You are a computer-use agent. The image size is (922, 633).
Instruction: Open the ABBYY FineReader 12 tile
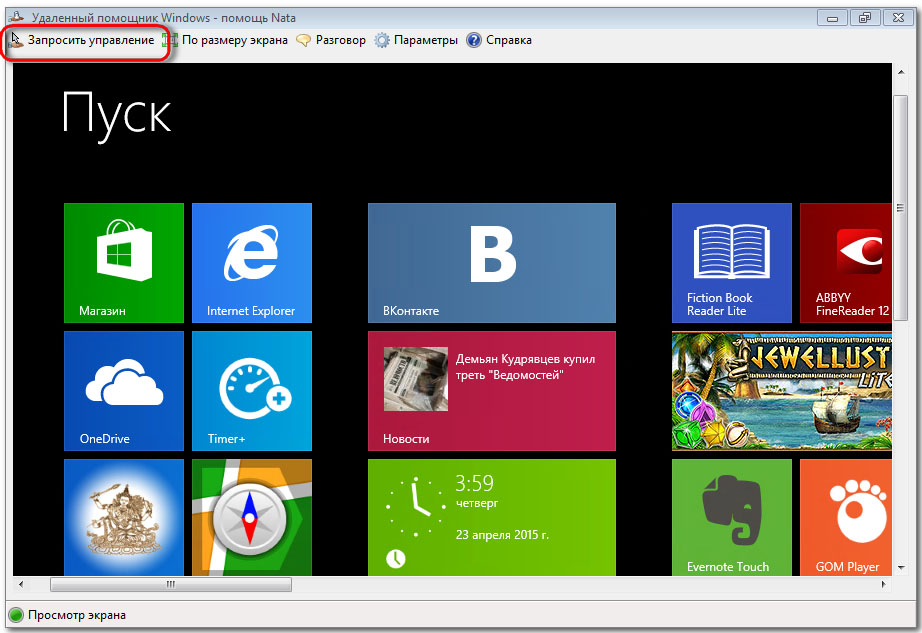846,263
